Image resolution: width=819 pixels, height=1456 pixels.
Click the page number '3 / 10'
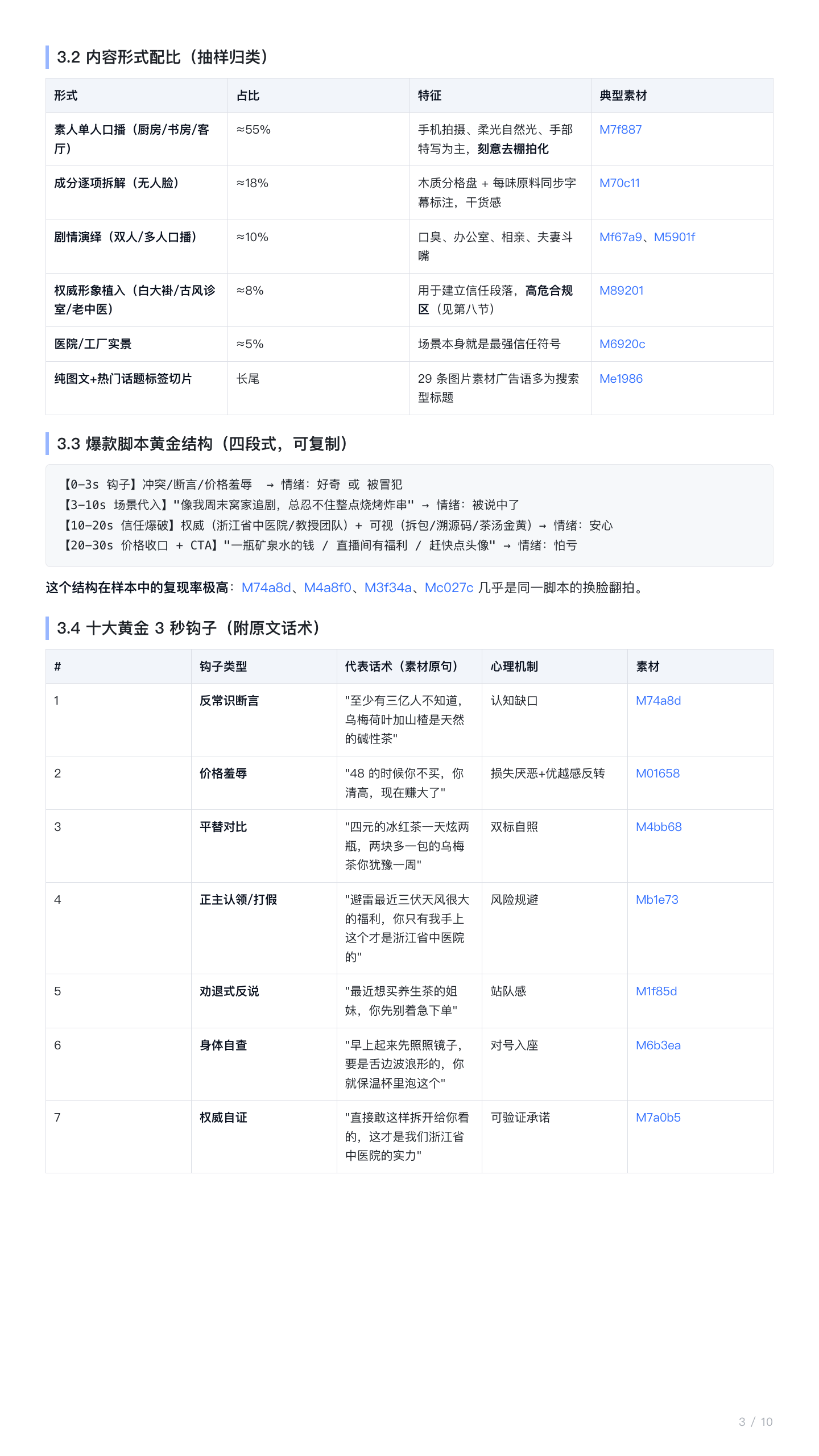click(x=755, y=1422)
